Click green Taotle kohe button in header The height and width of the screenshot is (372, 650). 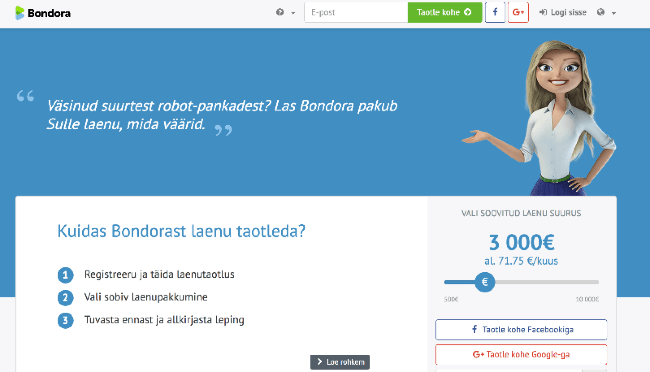click(445, 12)
